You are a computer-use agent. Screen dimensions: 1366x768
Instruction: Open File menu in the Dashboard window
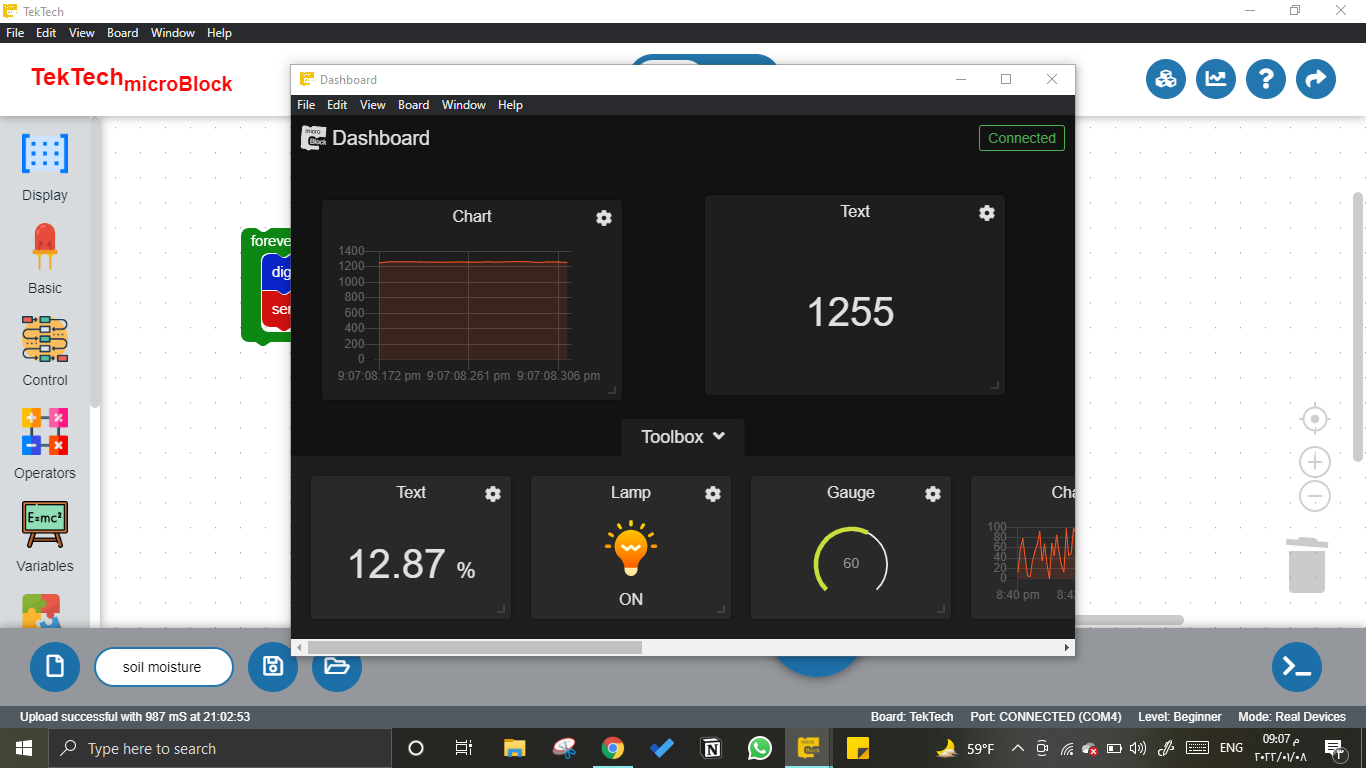(x=306, y=105)
